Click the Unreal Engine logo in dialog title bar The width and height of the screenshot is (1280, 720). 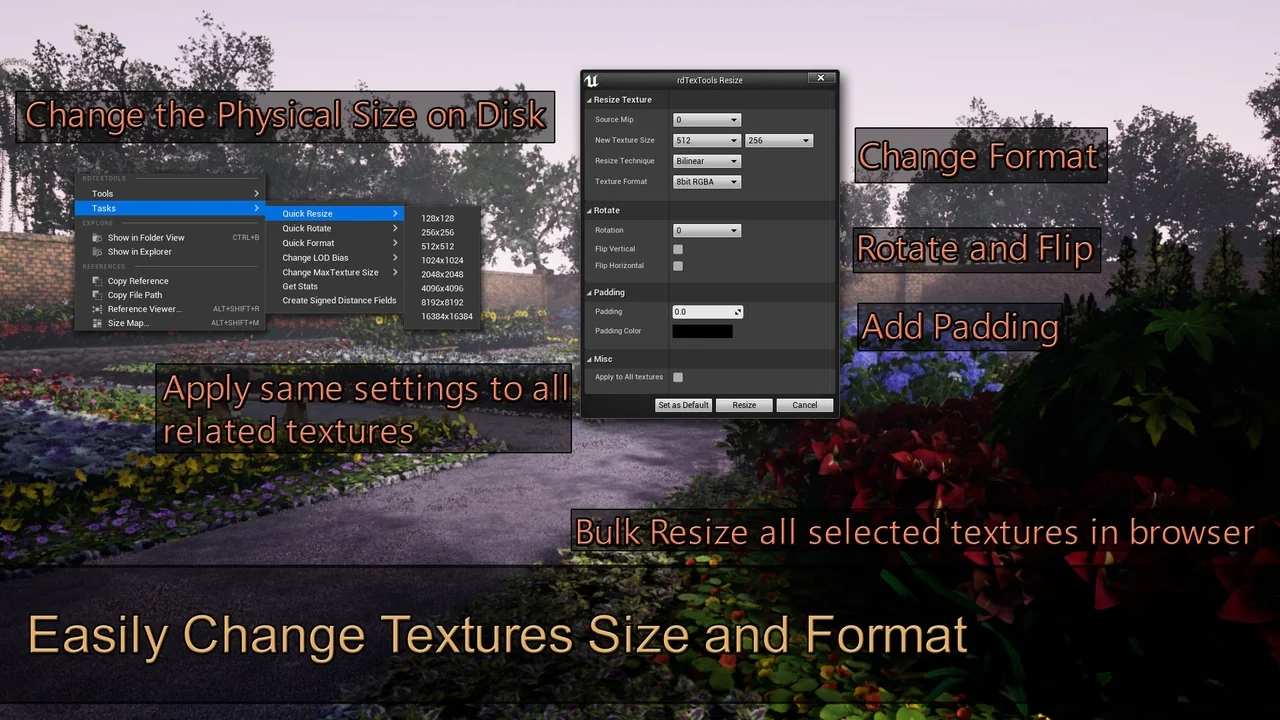(x=592, y=80)
